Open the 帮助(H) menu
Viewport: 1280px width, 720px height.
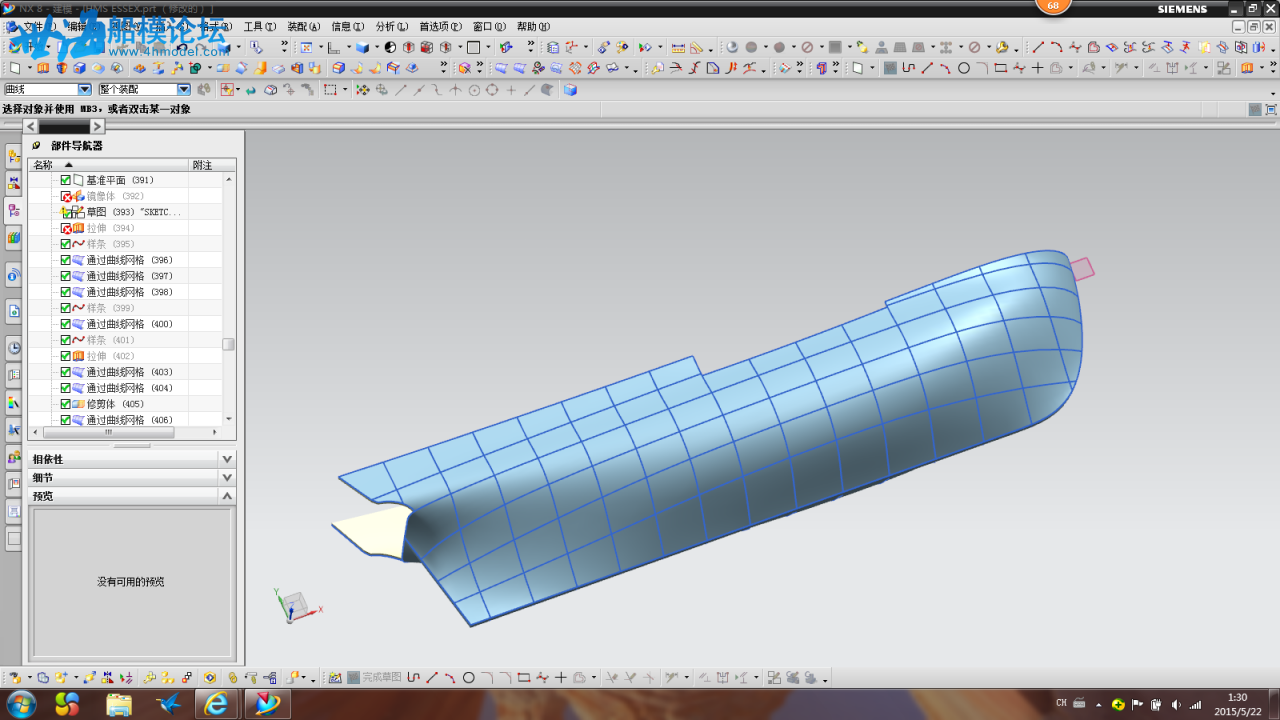[533, 27]
